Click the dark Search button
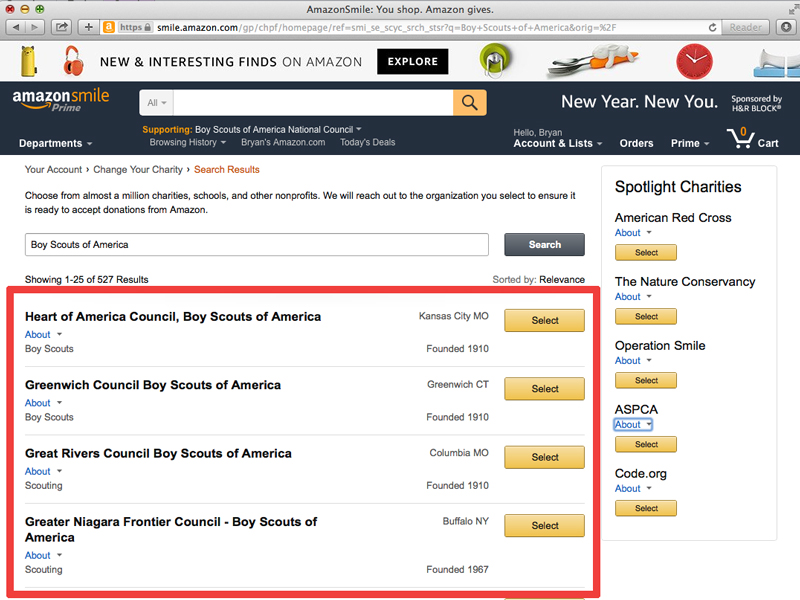The height and width of the screenshot is (600, 800). tap(544, 245)
